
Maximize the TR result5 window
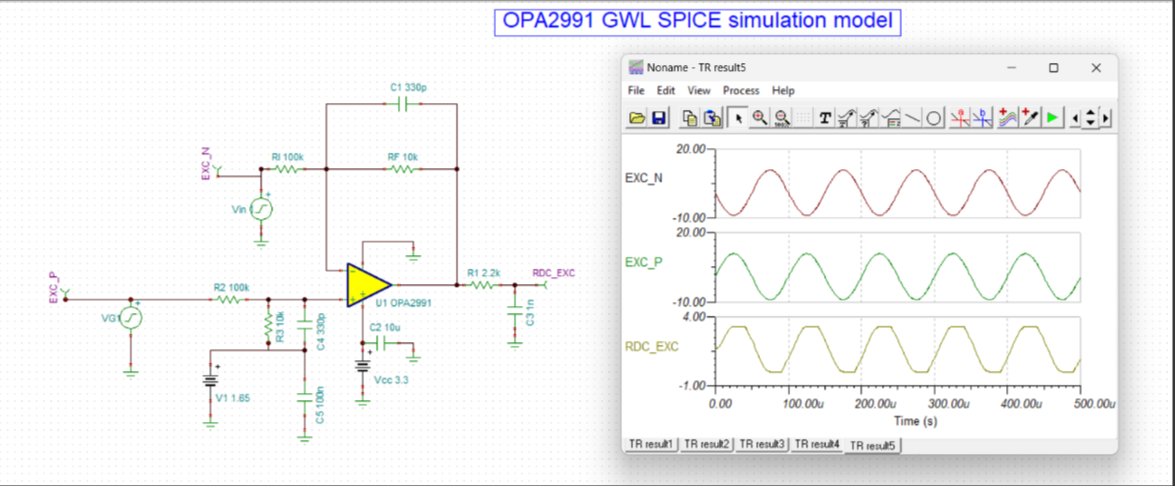pos(1054,67)
